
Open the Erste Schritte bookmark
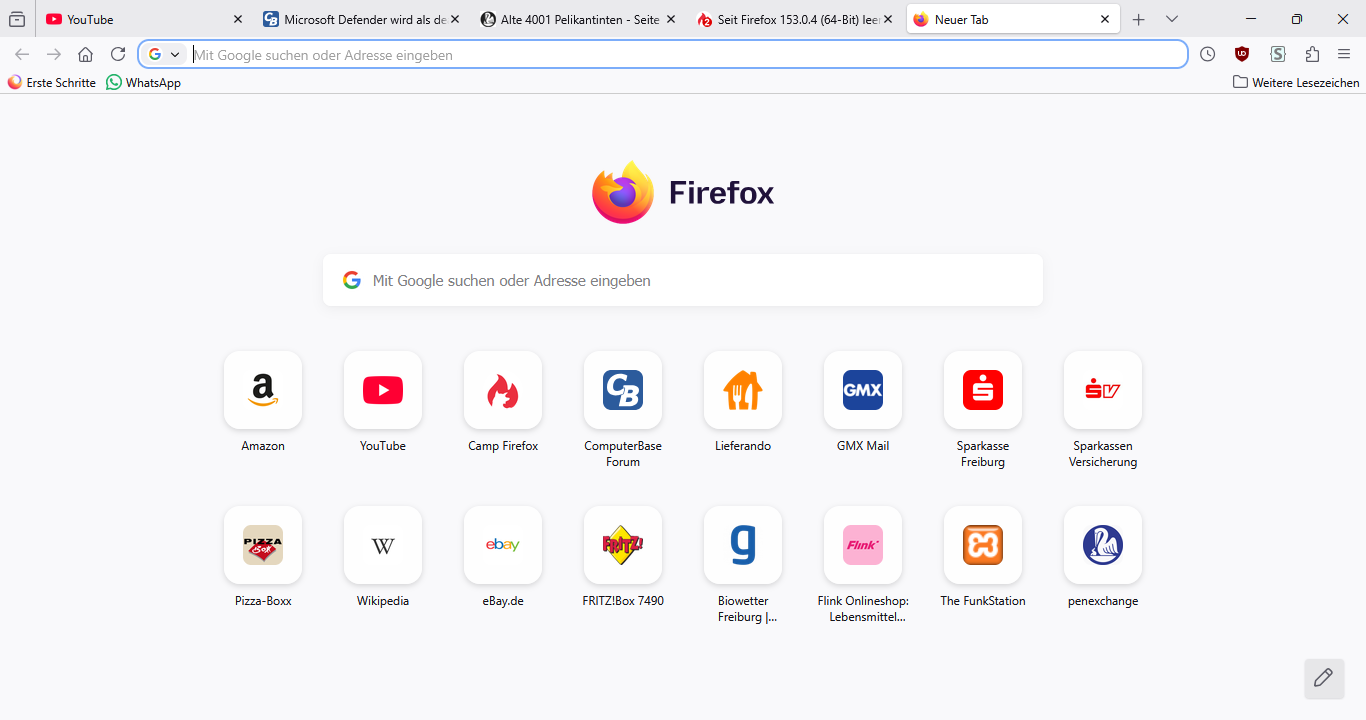pos(52,83)
